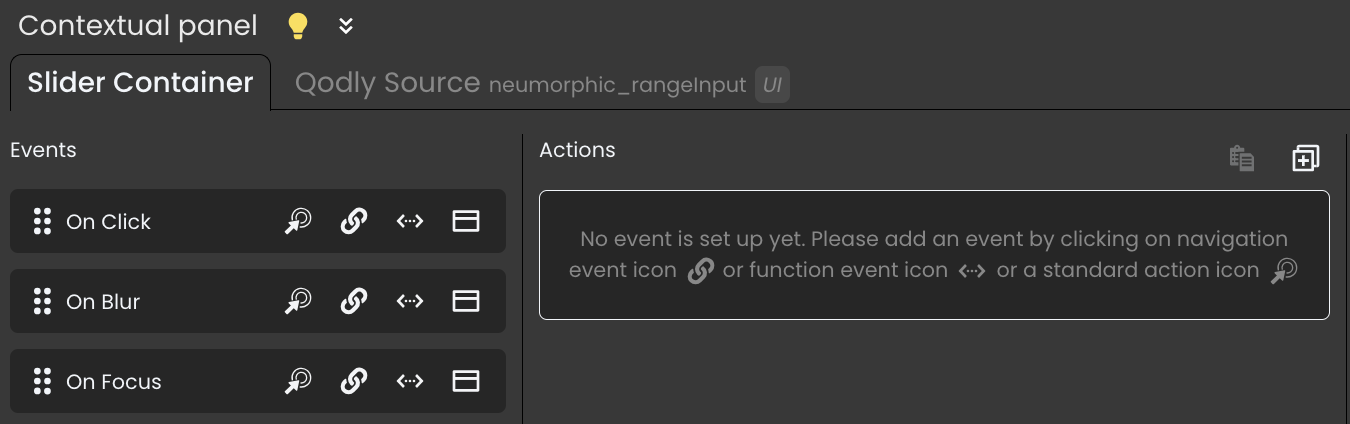Add dialog action to On Click event
The width and height of the screenshot is (1350, 424).
pyautogui.click(x=466, y=221)
